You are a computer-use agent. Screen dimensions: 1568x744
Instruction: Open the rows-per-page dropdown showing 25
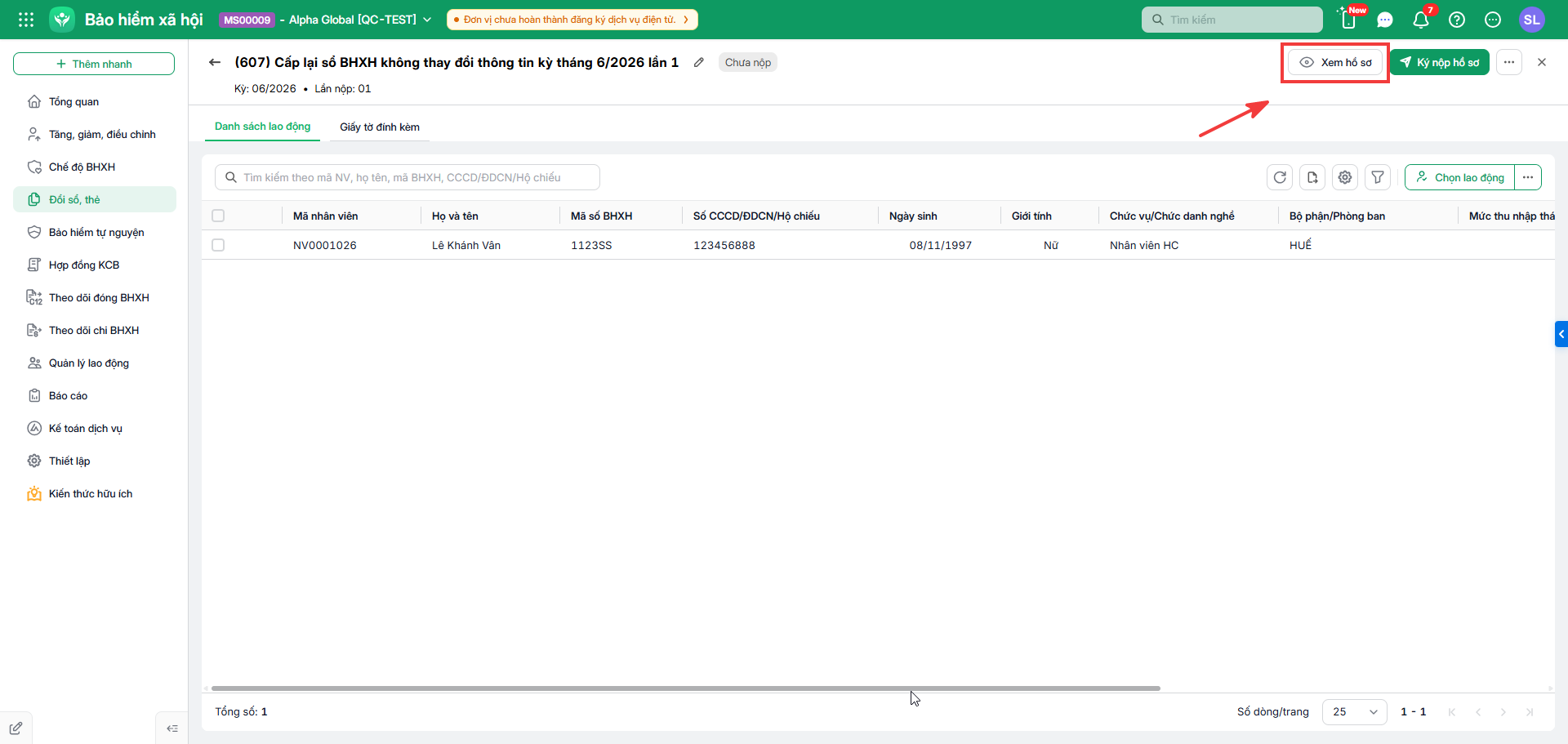tap(1355, 712)
